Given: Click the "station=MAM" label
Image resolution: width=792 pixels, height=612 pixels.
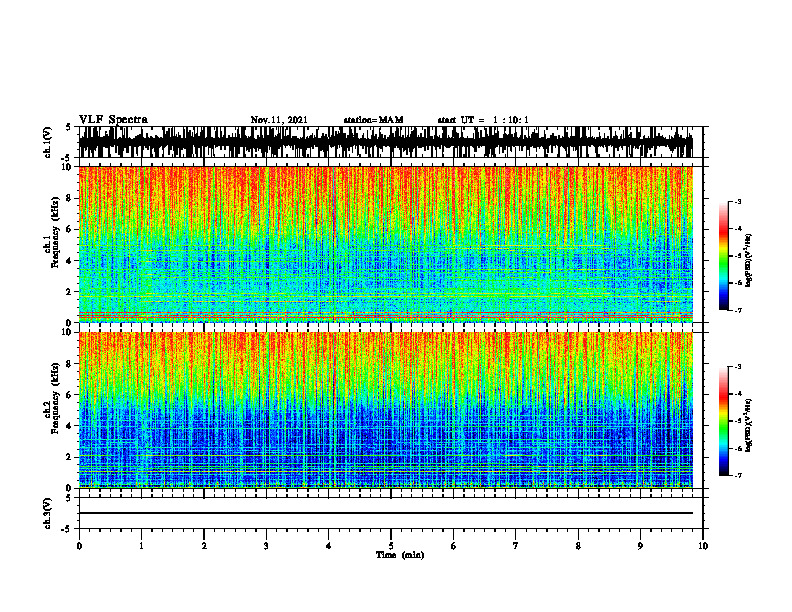Looking at the screenshot, I should (373, 120).
